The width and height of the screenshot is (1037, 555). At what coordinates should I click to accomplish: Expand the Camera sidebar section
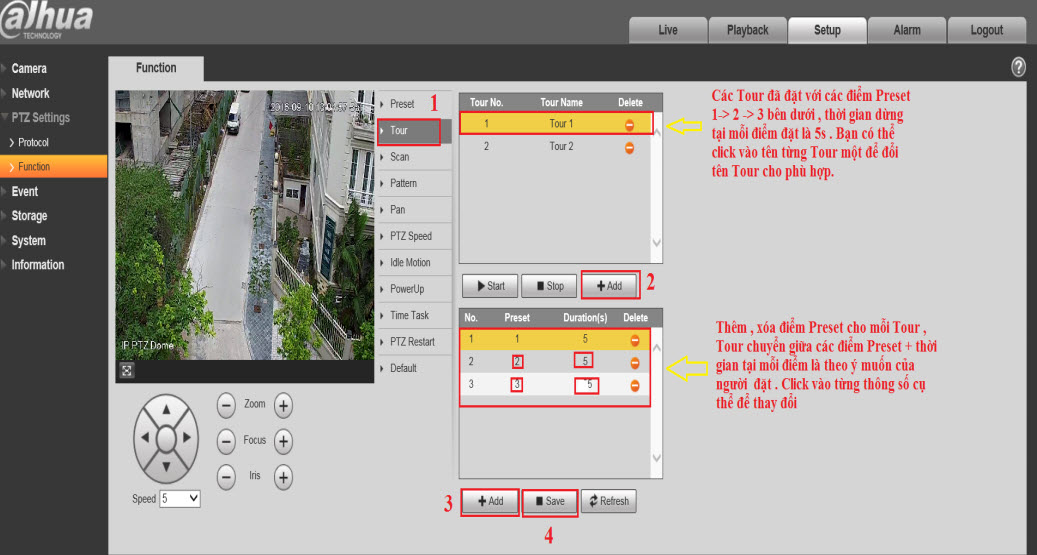point(30,69)
